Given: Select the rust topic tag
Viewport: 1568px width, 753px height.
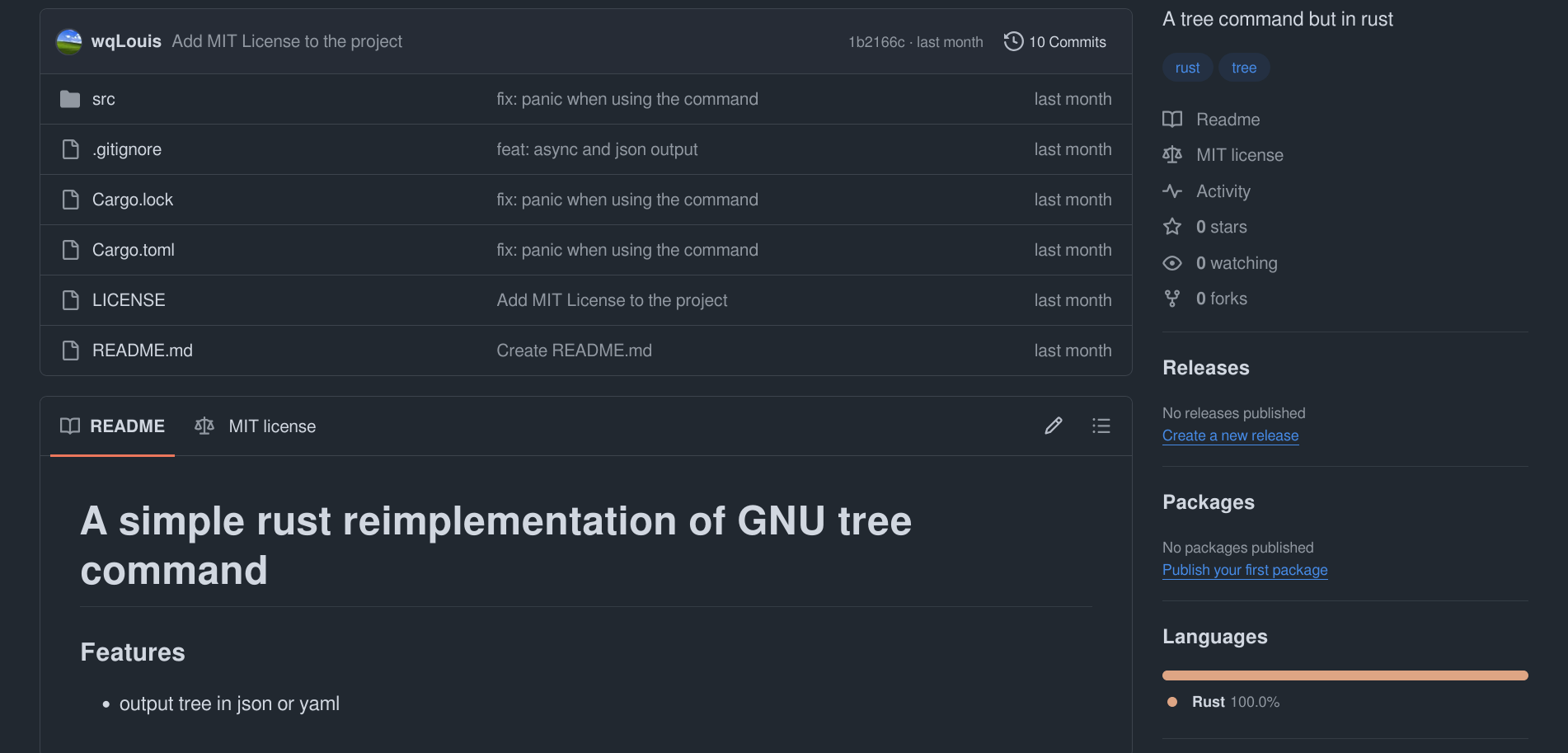Looking at the screenshot, I should pyautogui.click(x=1187, y=68).
